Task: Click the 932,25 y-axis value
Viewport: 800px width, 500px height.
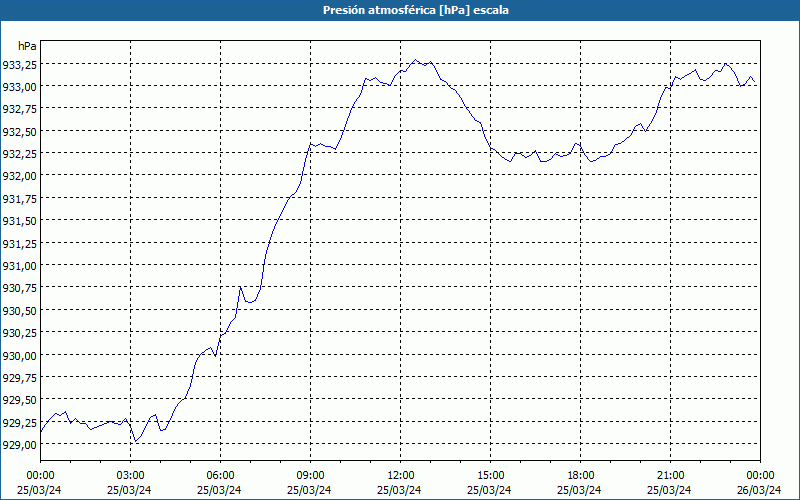Action: pyautogui.click(x=19, y=154)
